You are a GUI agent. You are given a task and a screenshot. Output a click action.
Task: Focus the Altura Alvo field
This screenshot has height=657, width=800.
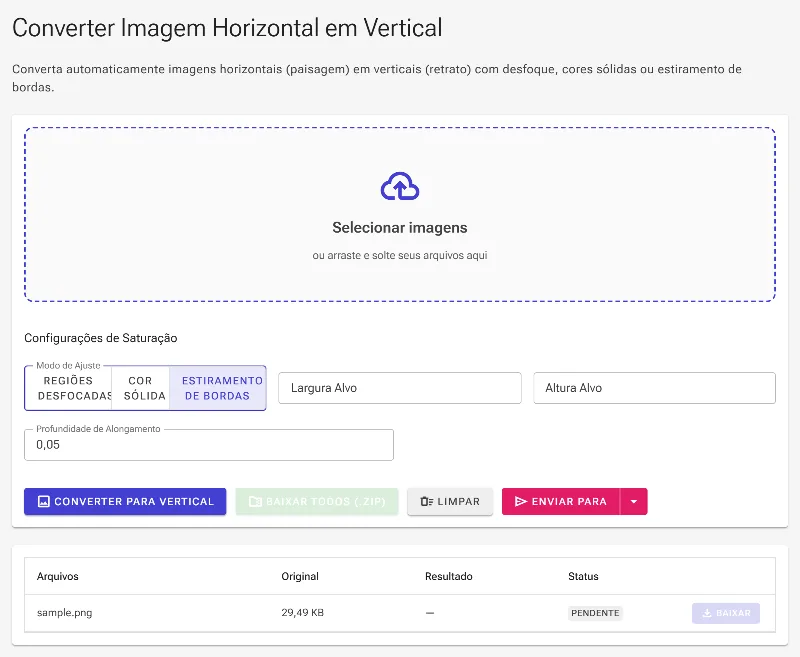654,388
